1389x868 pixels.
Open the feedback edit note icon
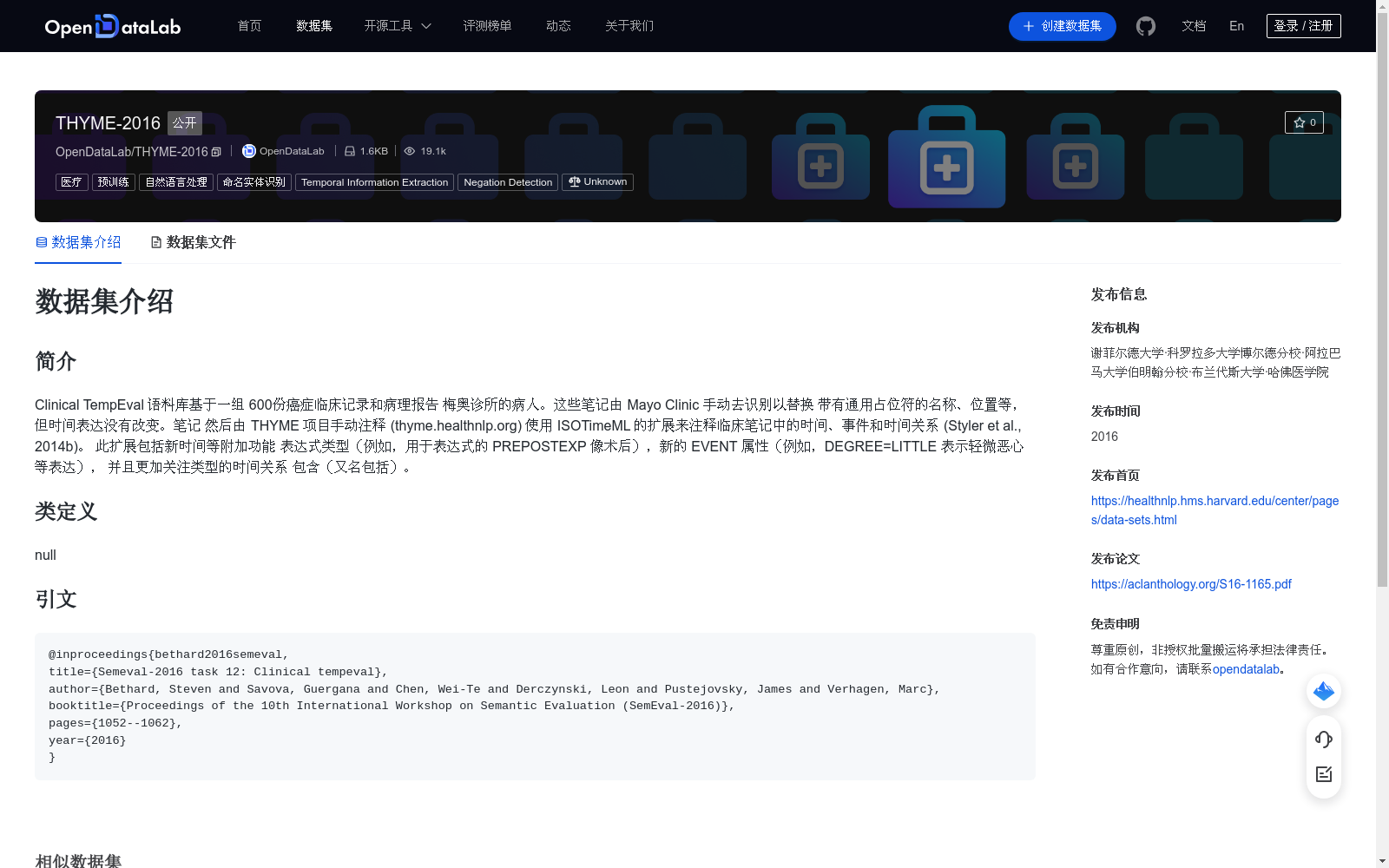point(1324,774)
